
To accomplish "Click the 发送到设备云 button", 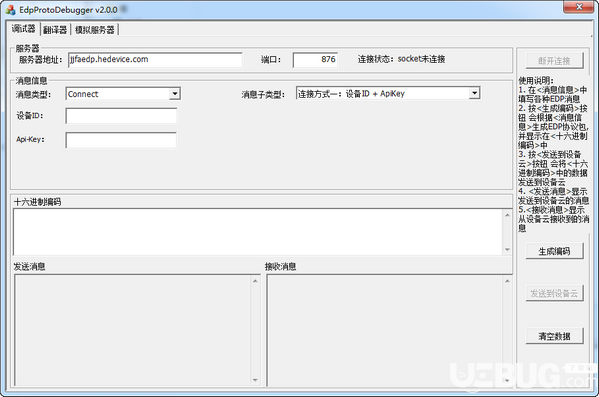I will (554, 293).
